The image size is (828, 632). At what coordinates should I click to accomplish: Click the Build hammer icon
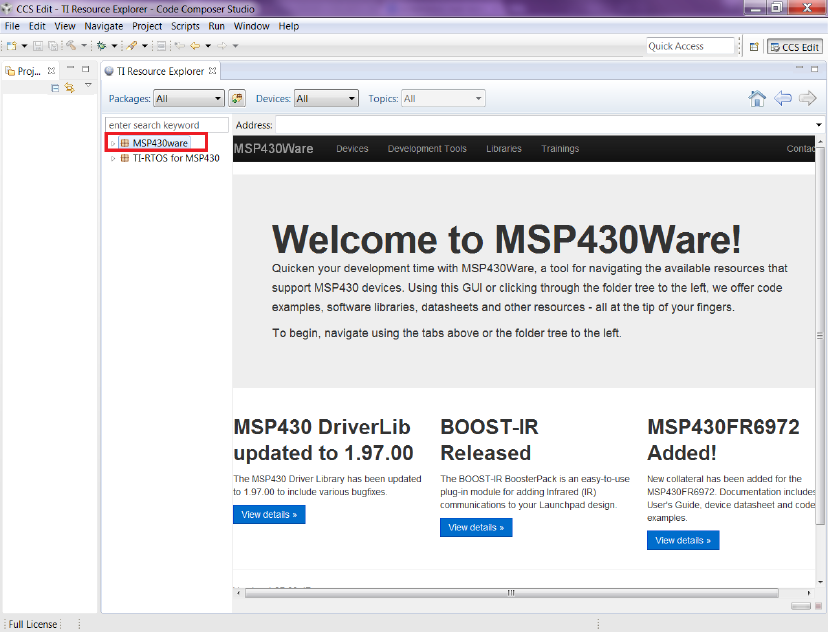pyautogui.click(x=71, y=45)
